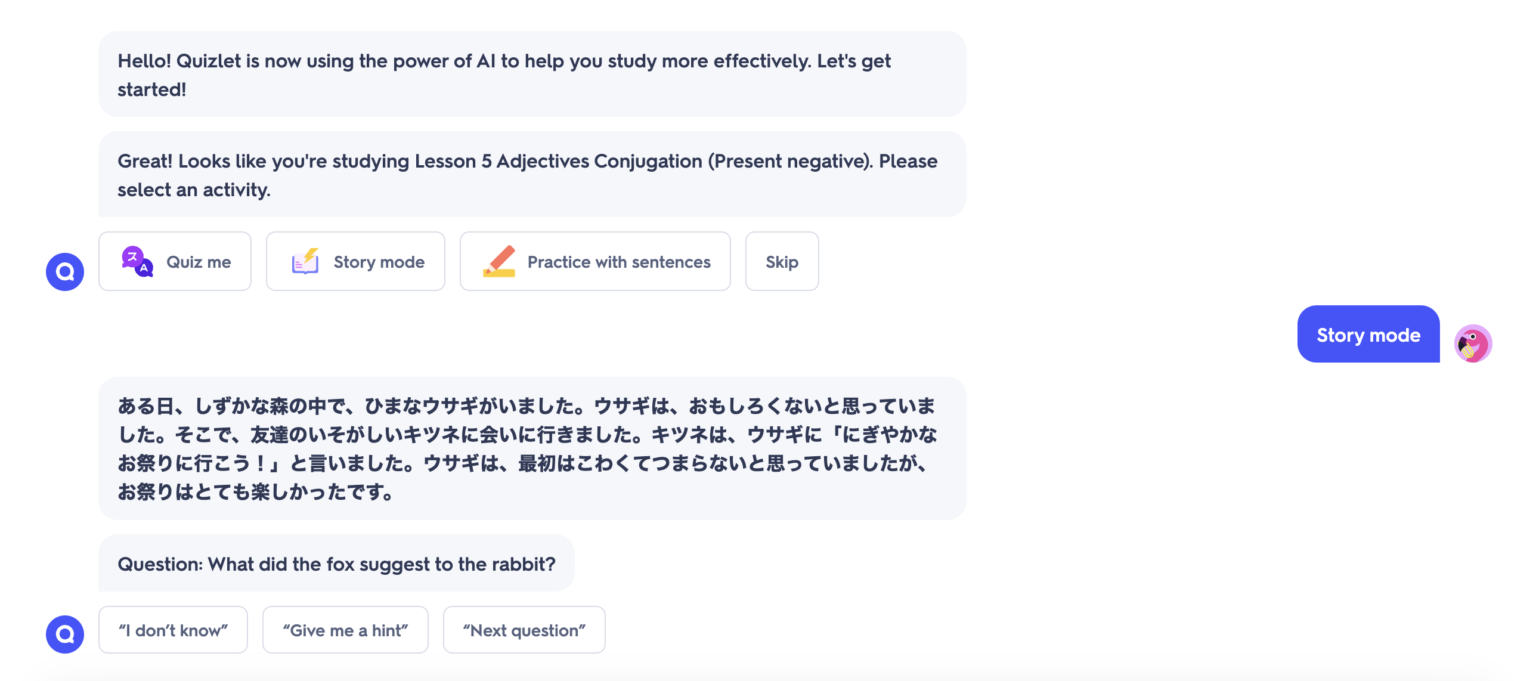The width and height of the screenshot is (1536, 681).
Task: Request a hint with "Give me a hint"
Action: click(x=345, y=630)
